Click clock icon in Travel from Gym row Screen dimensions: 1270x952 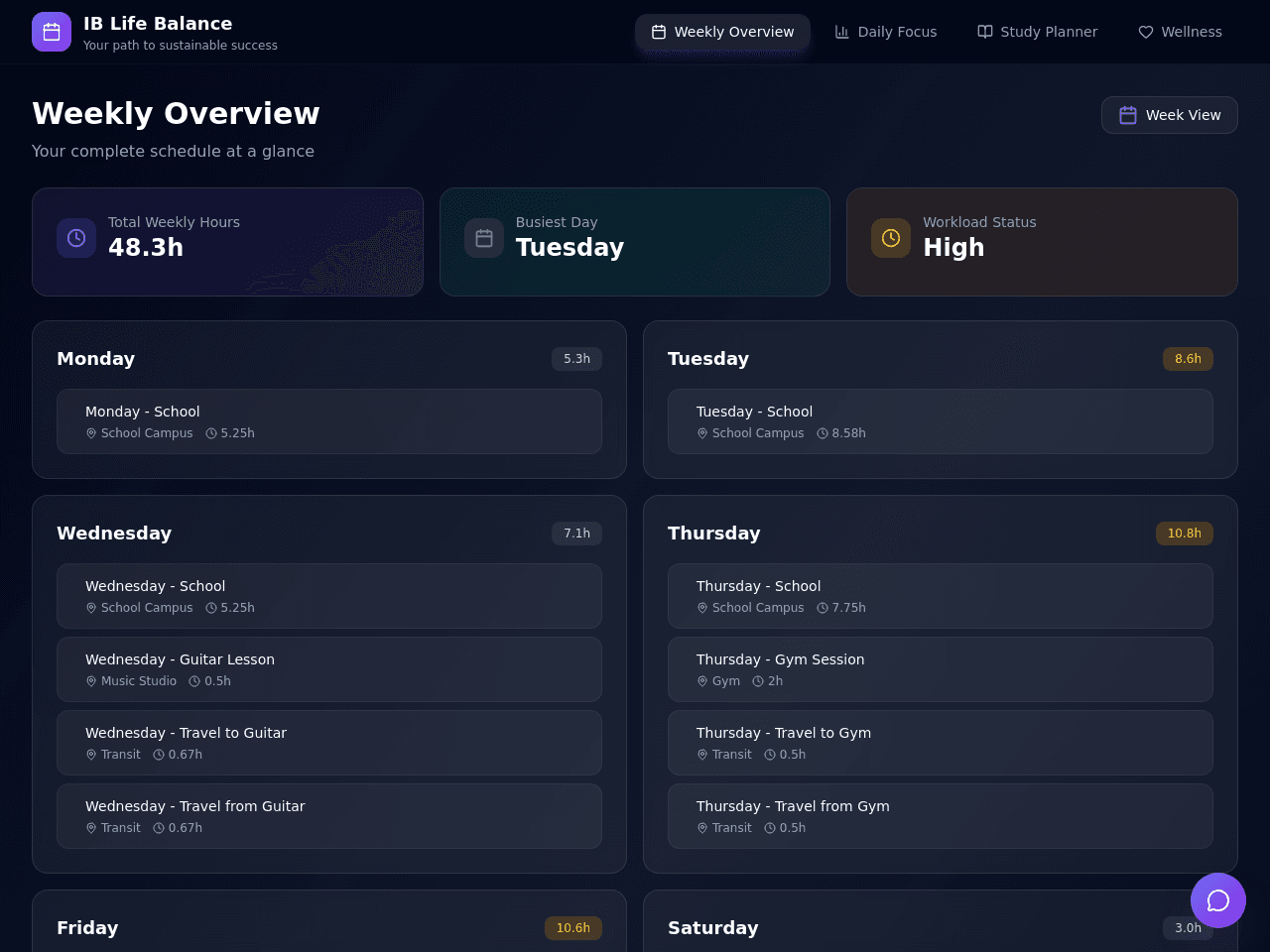770,828
